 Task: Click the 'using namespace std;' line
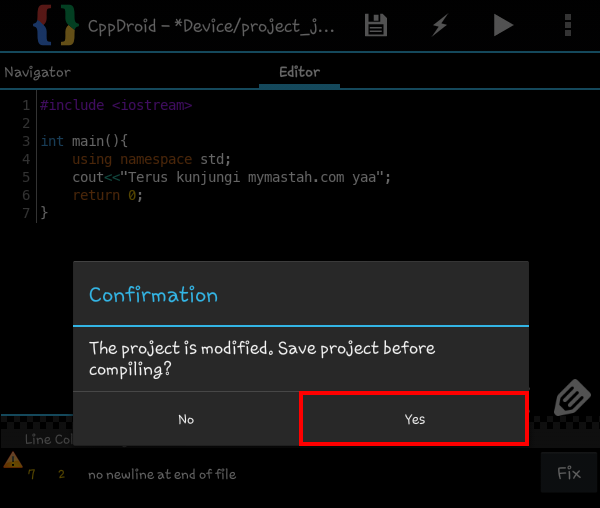click(x=151, y=159)
